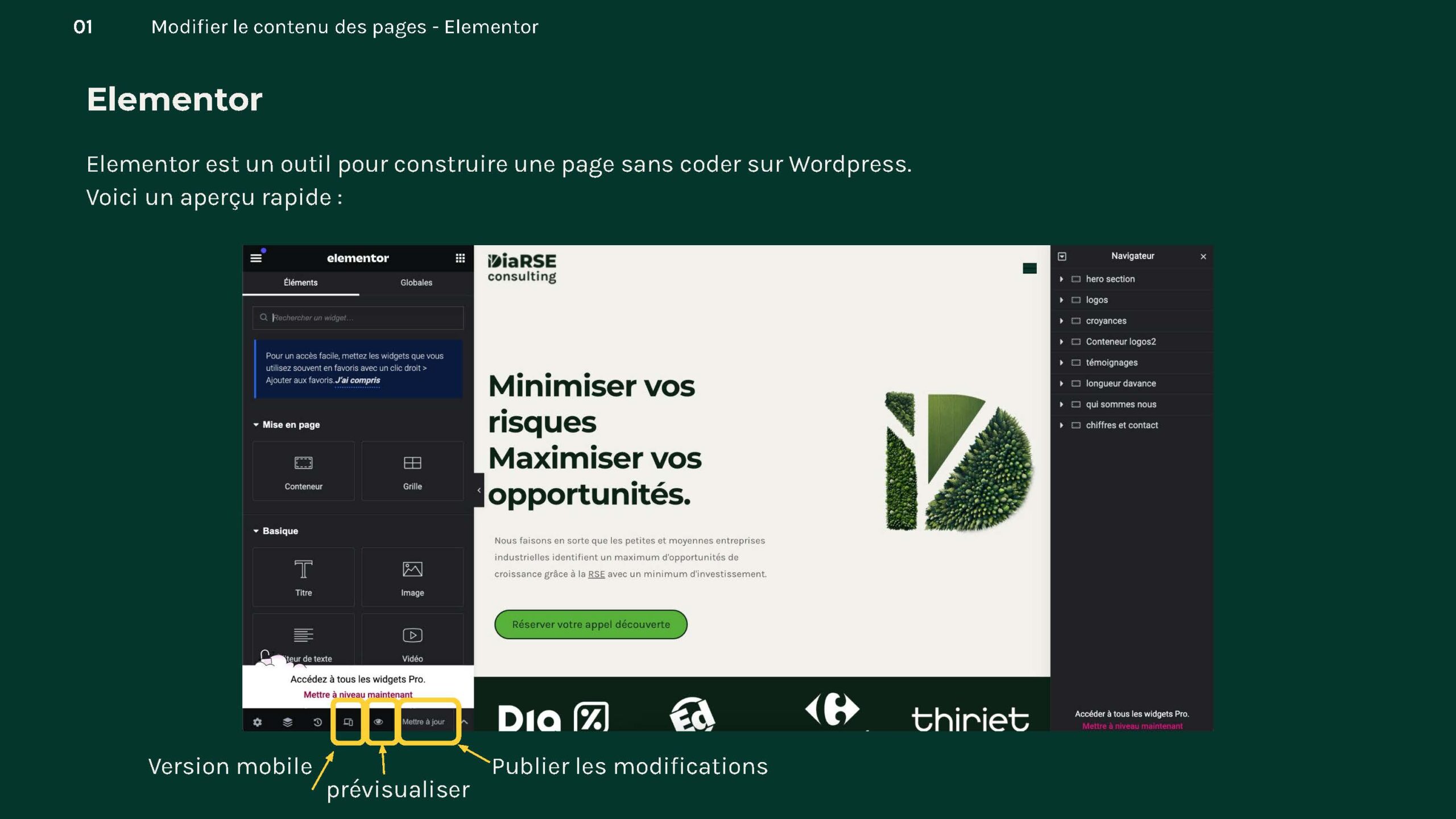Select croyances row
This screenshot has height=819, width=1456.
[1132, 321]
